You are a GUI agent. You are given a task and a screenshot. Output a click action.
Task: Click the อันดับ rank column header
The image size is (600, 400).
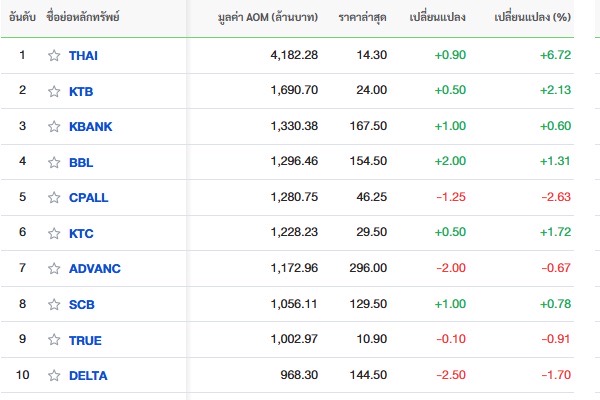click(22, 17)
